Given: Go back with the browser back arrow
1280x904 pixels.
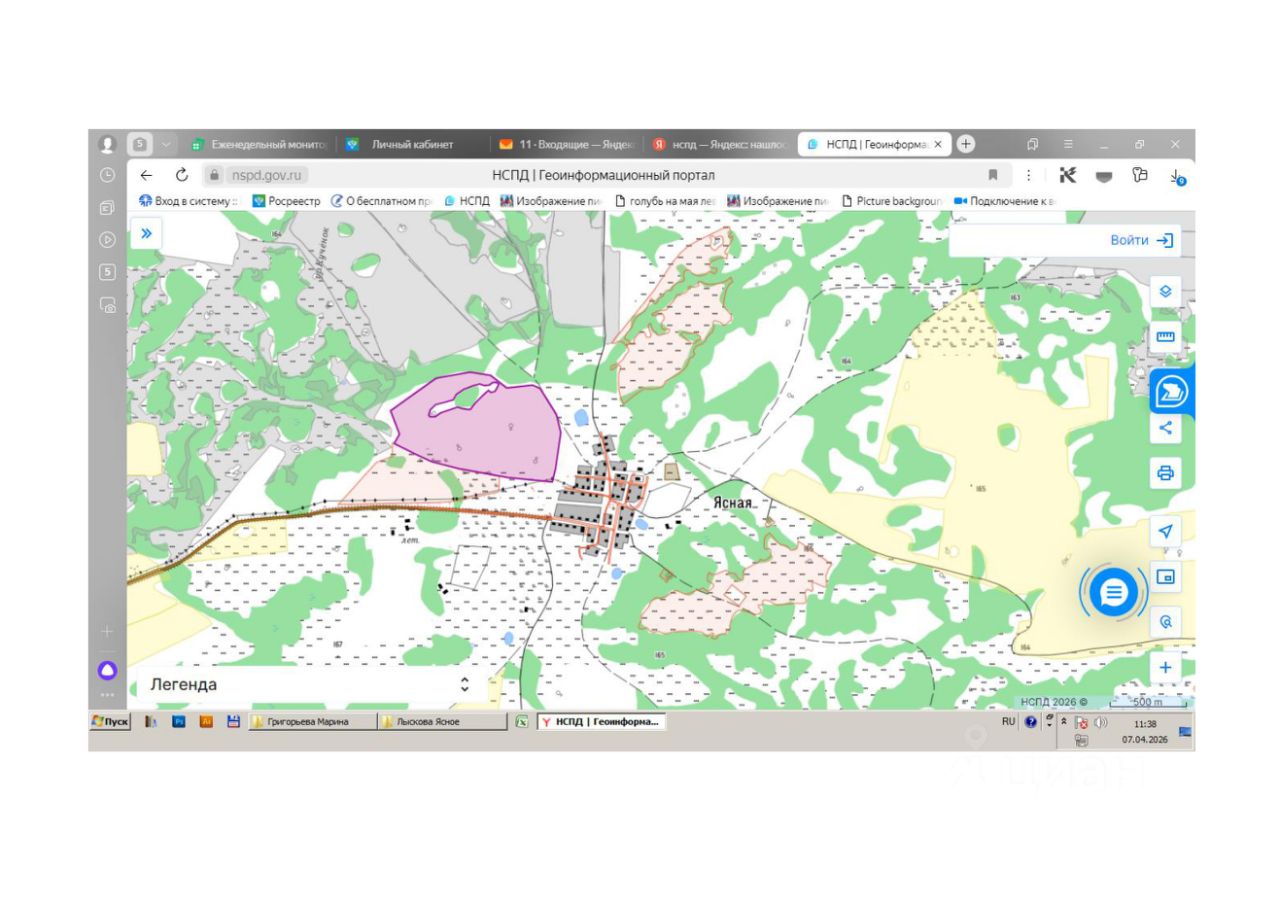Looking at the screenshot, I should (x=146, y=175).
